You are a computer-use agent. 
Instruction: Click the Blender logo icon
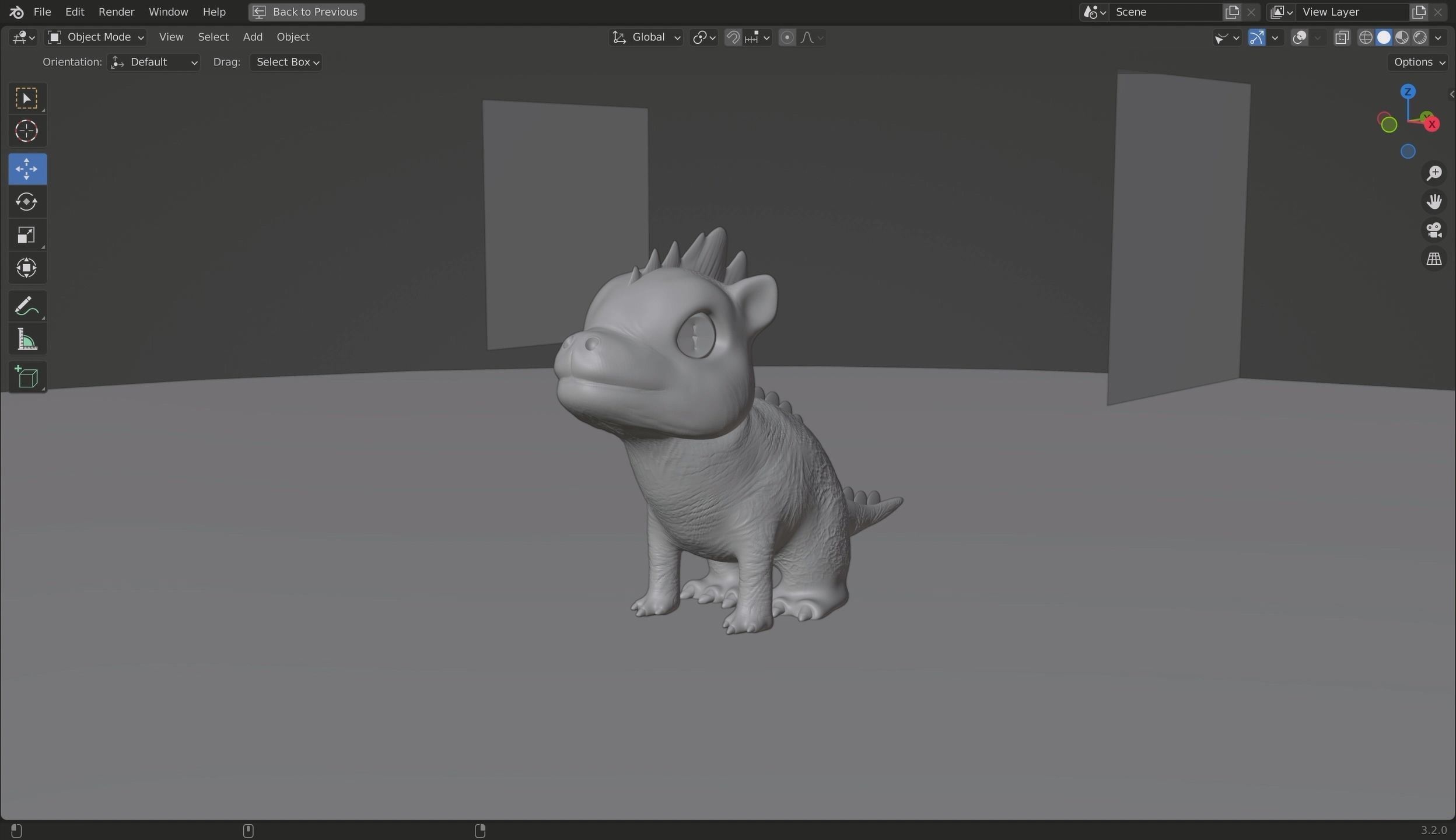click(x=16, y=12)
